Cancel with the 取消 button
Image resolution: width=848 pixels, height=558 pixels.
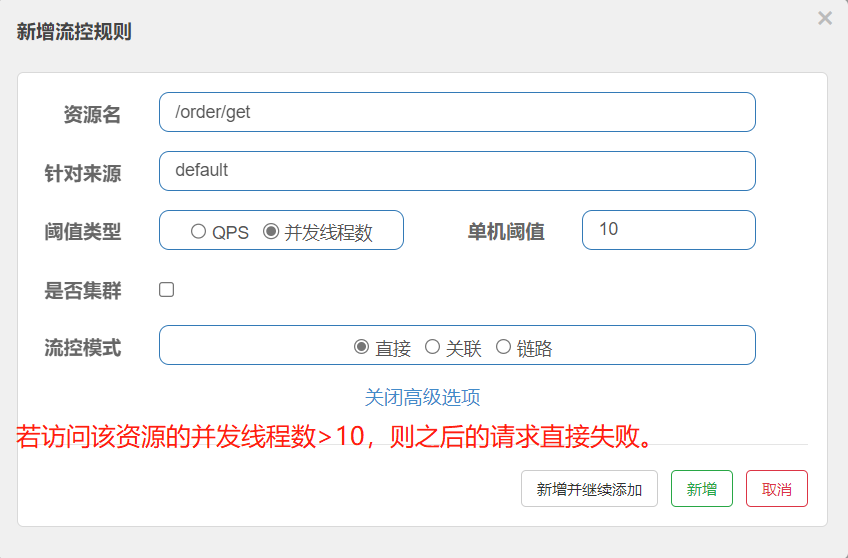(776, 489)
